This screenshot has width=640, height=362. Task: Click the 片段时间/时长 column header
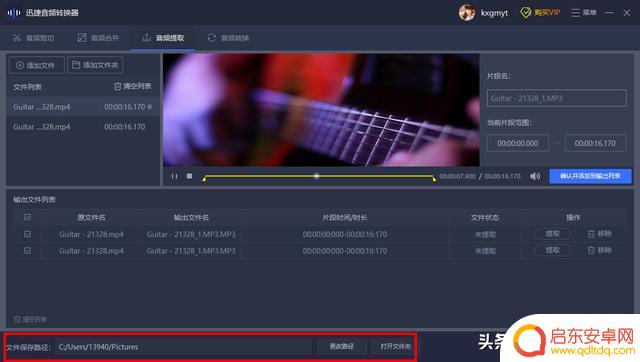tap(345, 218)
